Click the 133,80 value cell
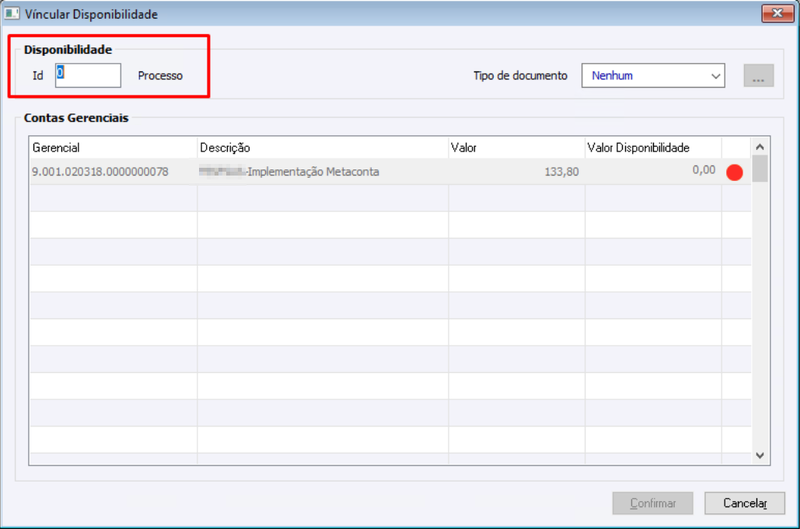This screenshot has width=800, height=529. [516, 172]
